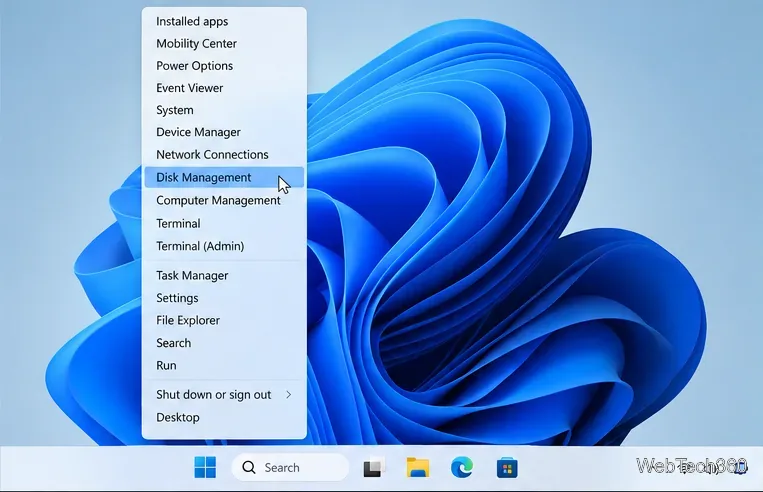Open the System menu entry
This screenshot has width=763, height=492.
(x=224, y=110)
